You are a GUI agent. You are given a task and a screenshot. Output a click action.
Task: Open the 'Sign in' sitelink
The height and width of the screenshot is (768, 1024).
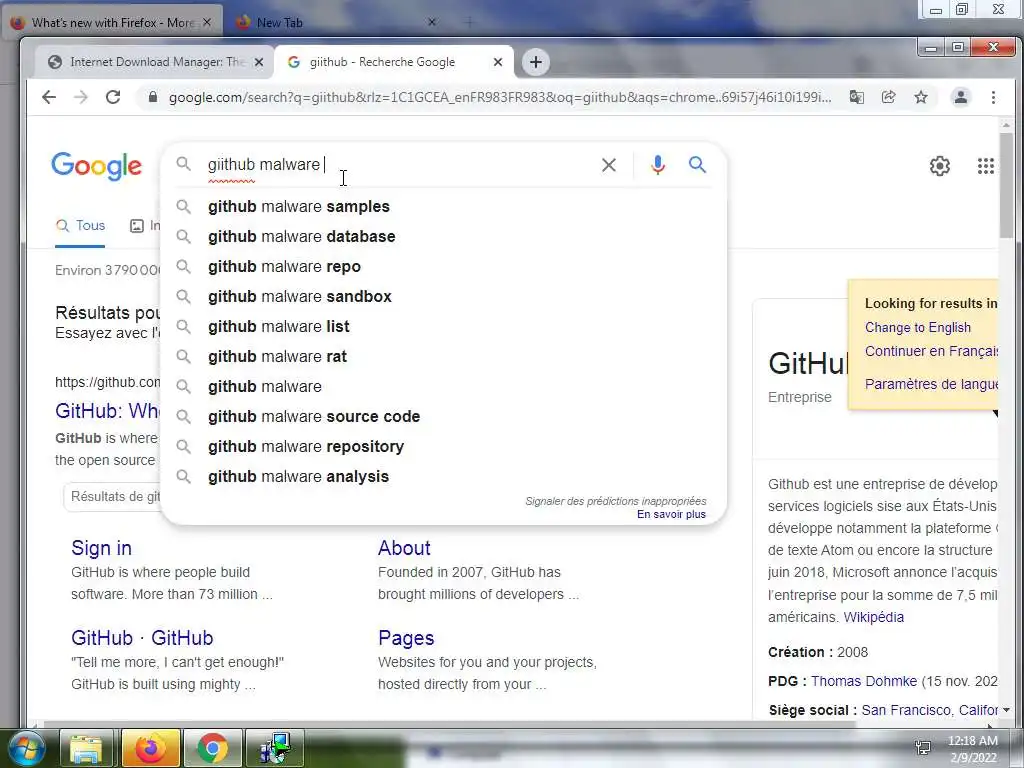click(x=101, y=548)
